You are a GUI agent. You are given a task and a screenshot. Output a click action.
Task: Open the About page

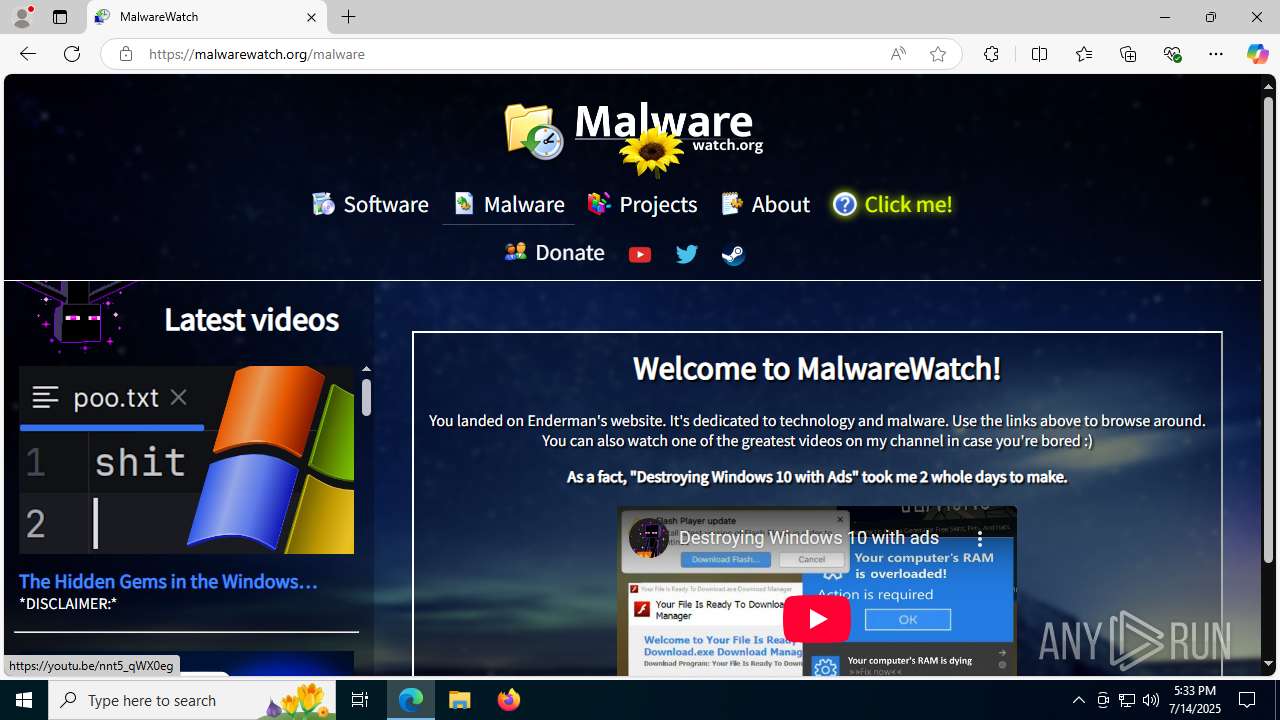pyautogui.click(x=765, y=204)
